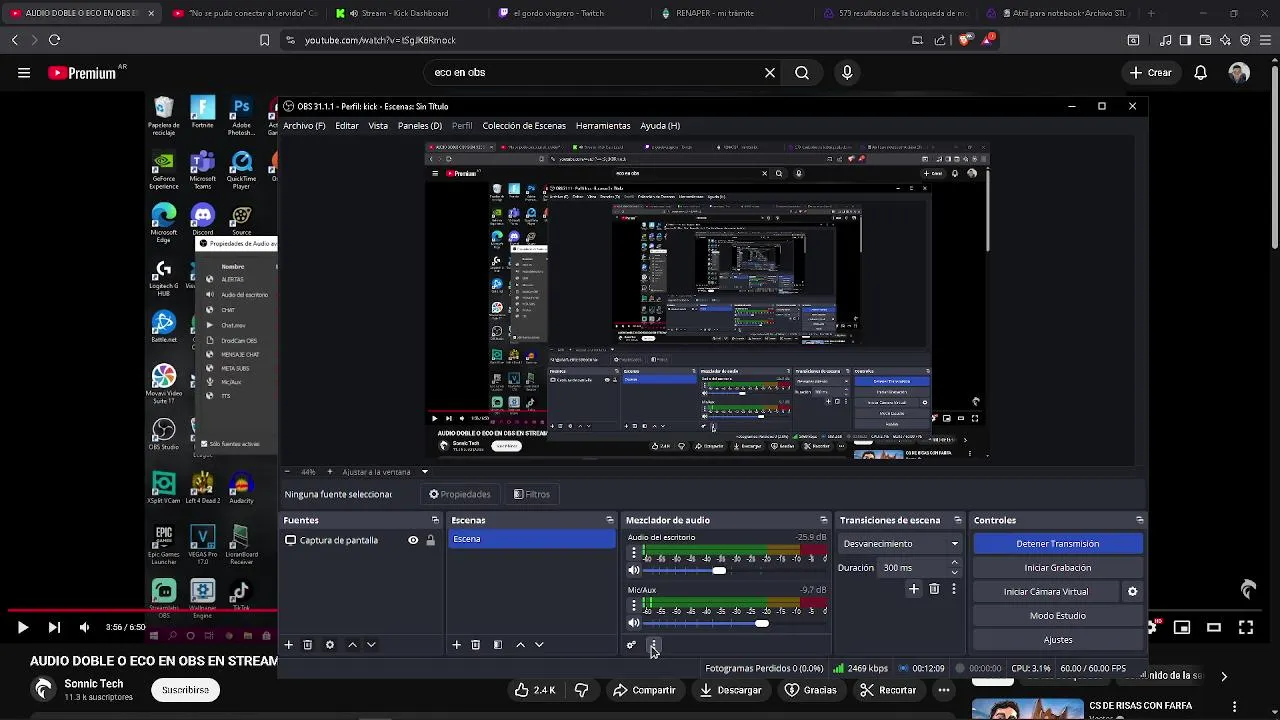
Task: Adjust Mic/Aux volume slider
Action: point(762,623)
